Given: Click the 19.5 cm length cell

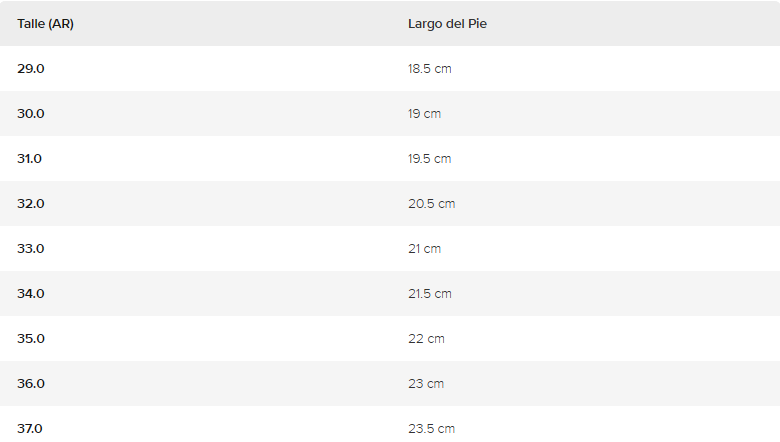Looking at the screenshot, I should pos(430,158).
